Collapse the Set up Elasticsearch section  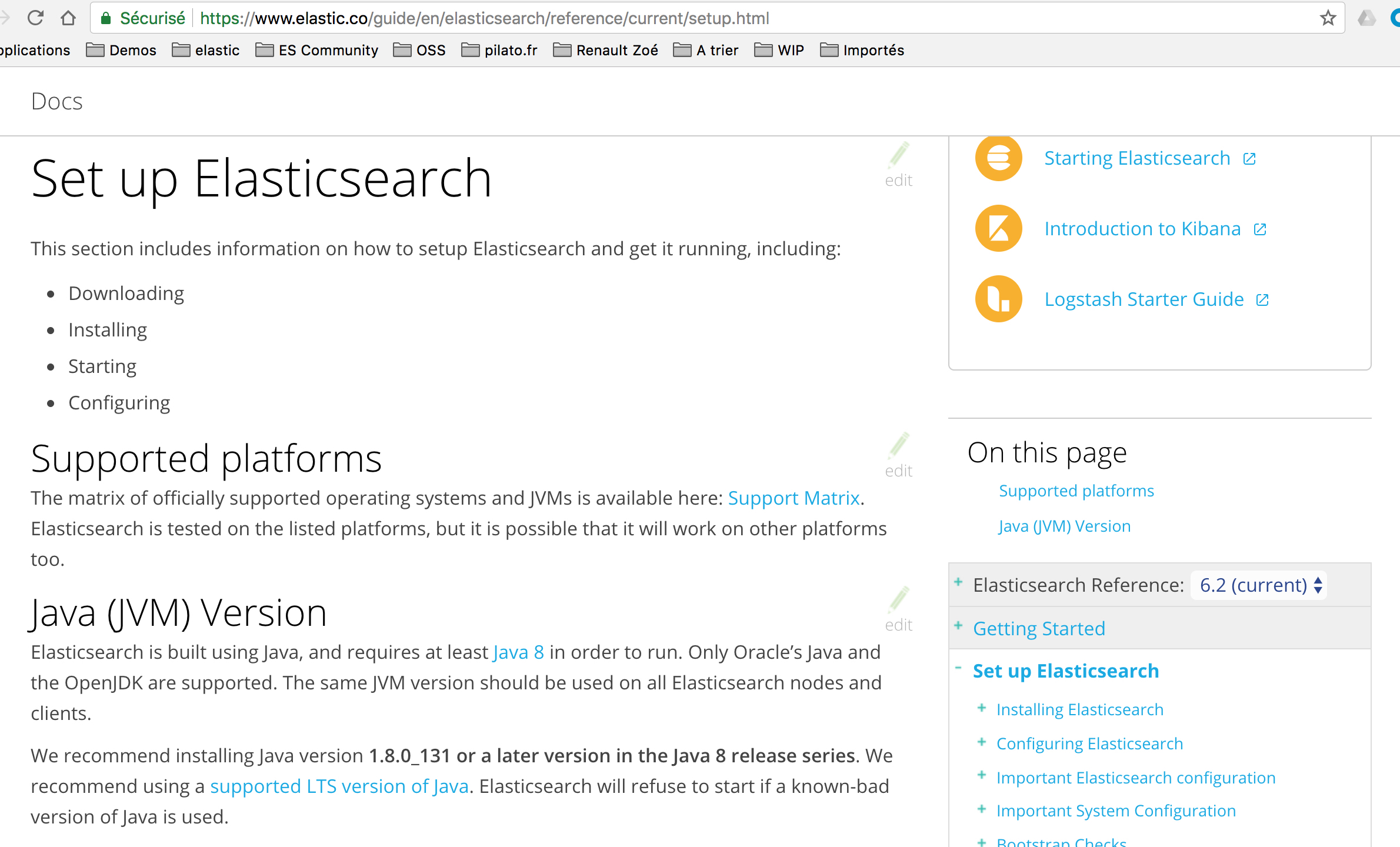958,668
